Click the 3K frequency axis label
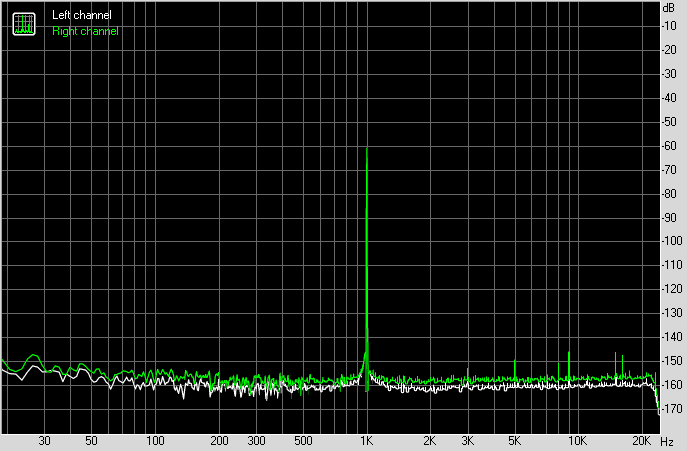Viewport: 687px width, 451px height. (x=467, y=440)
